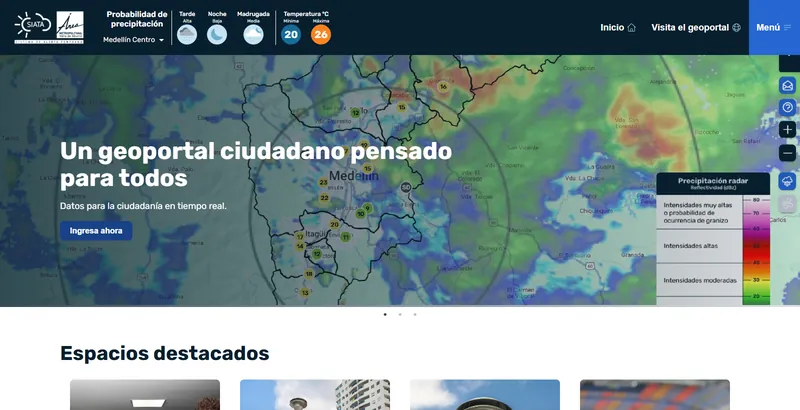Click the 'Un geoportal ciudadano pensado para todos' headline
Image resolution: width=800 pixels, height=410 pixels.
coord(256,165)
